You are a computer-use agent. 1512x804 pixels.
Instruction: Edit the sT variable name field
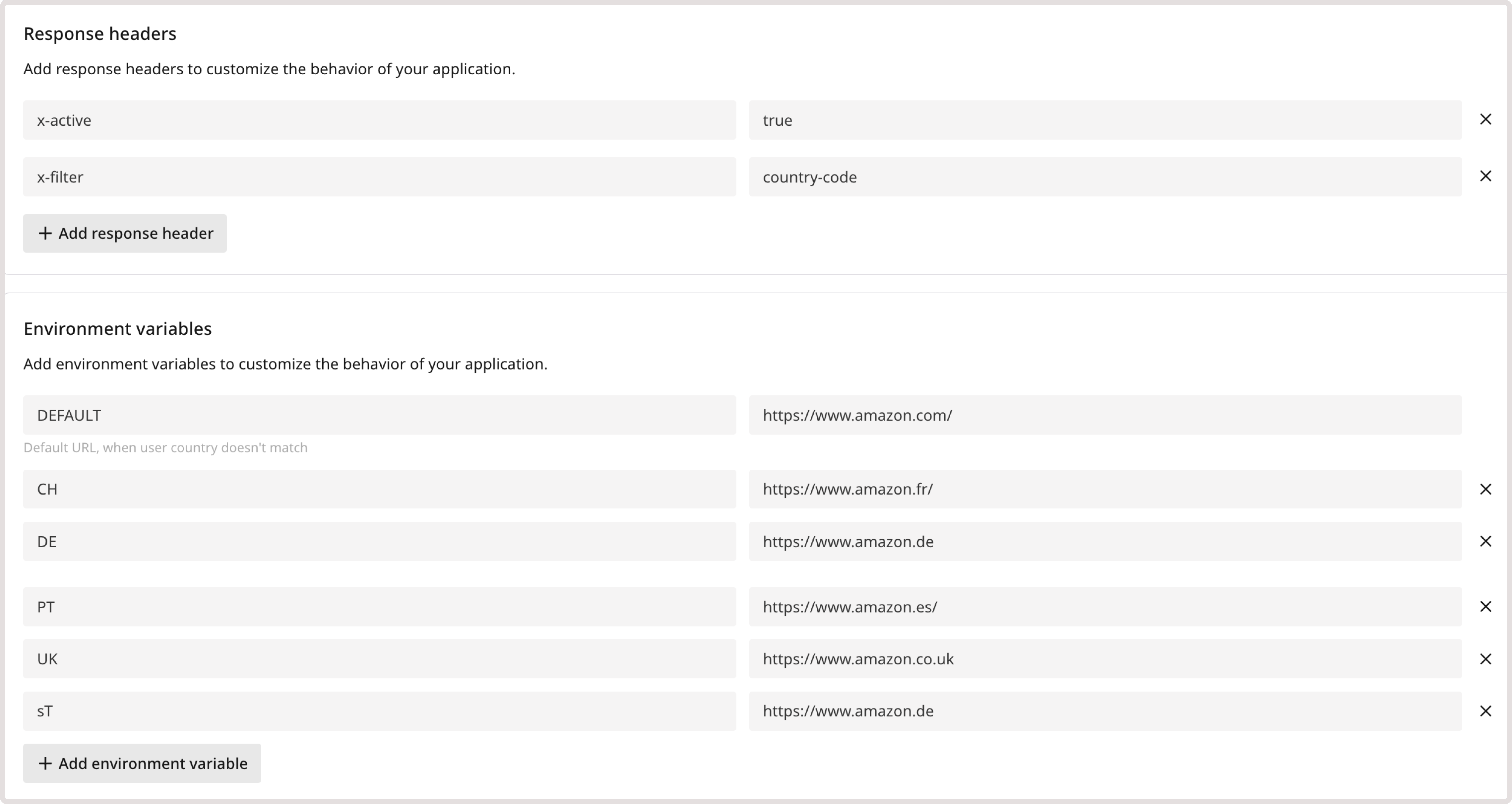click(x=379, y=711)
